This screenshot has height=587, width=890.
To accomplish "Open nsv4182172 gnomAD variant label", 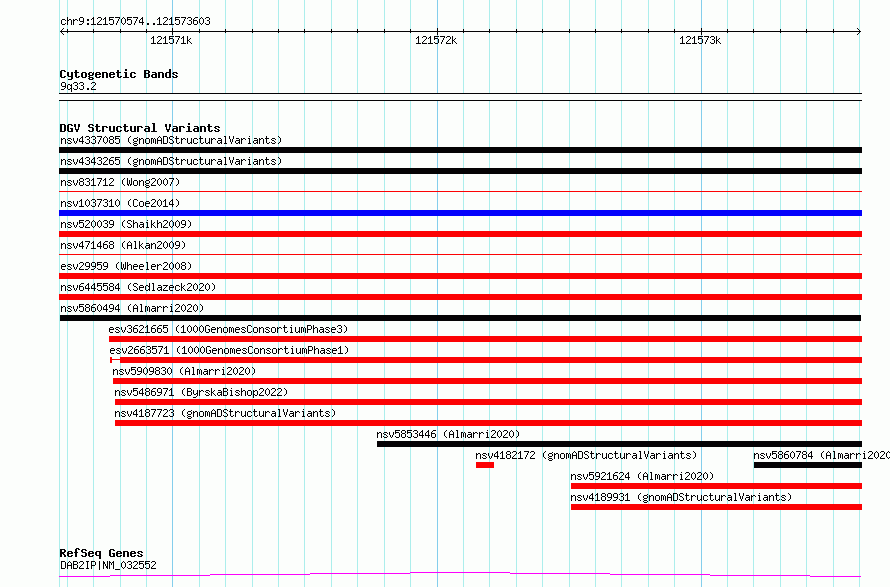I will coord(586,455).
